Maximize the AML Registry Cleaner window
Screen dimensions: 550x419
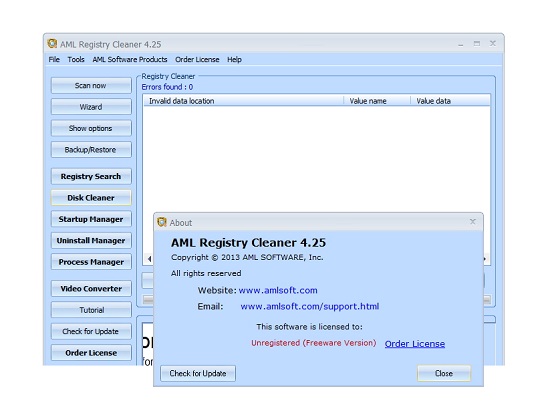click(477, 44)
